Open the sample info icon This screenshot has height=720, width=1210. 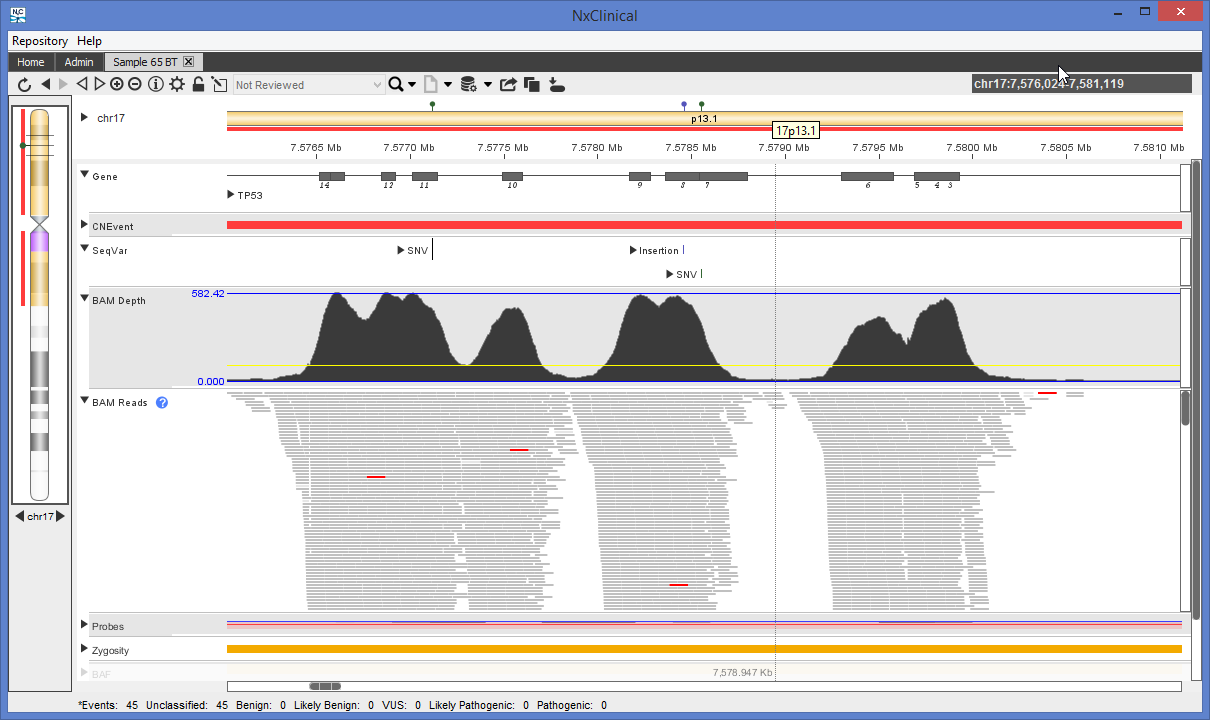click(x=156, y=85)
